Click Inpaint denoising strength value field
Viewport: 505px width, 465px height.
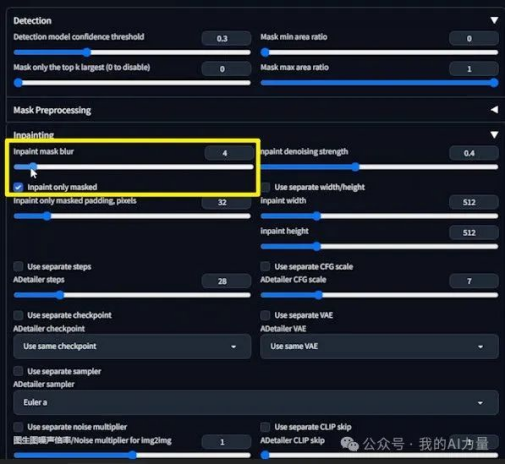474,153
